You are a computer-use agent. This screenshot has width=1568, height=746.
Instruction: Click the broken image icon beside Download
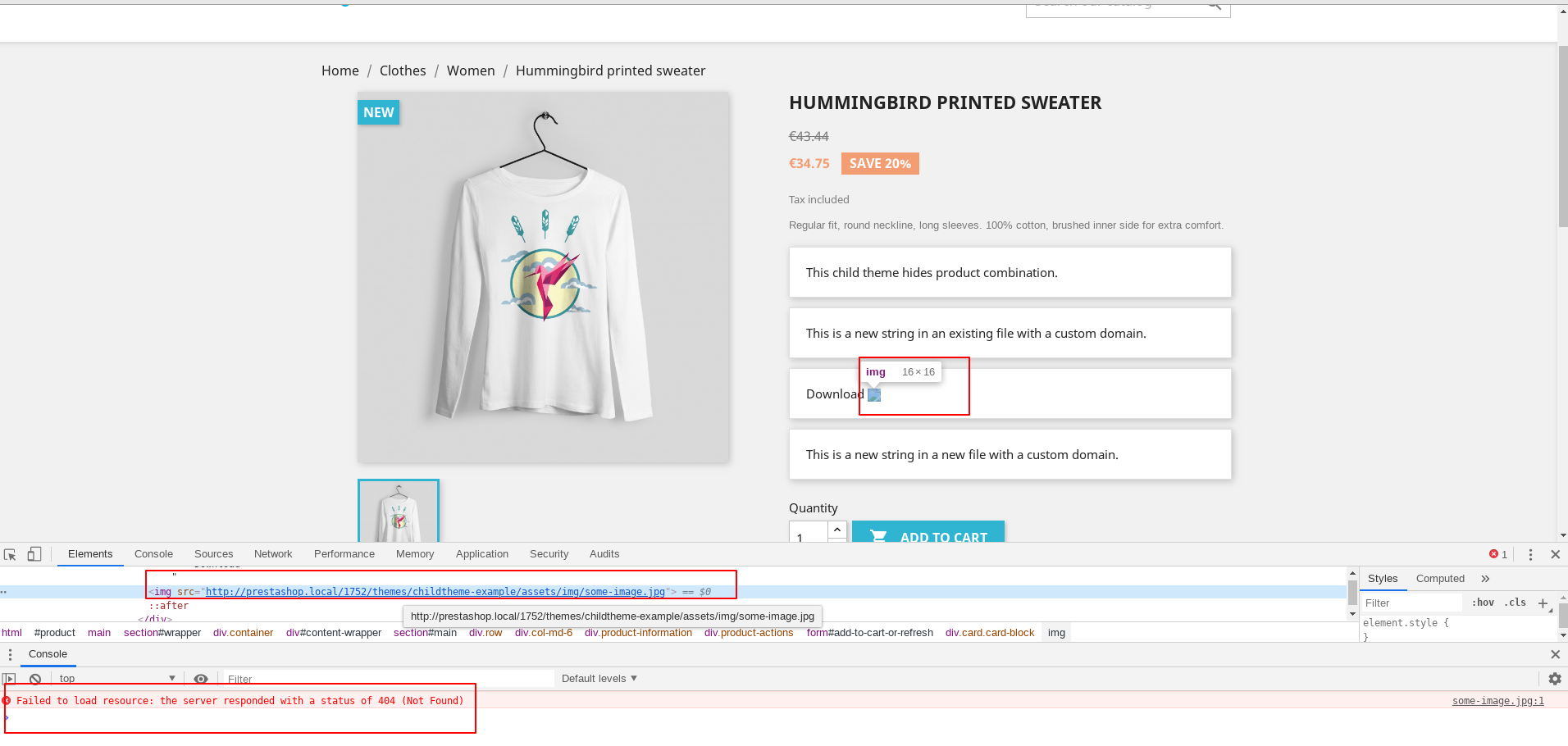[874, 395]
